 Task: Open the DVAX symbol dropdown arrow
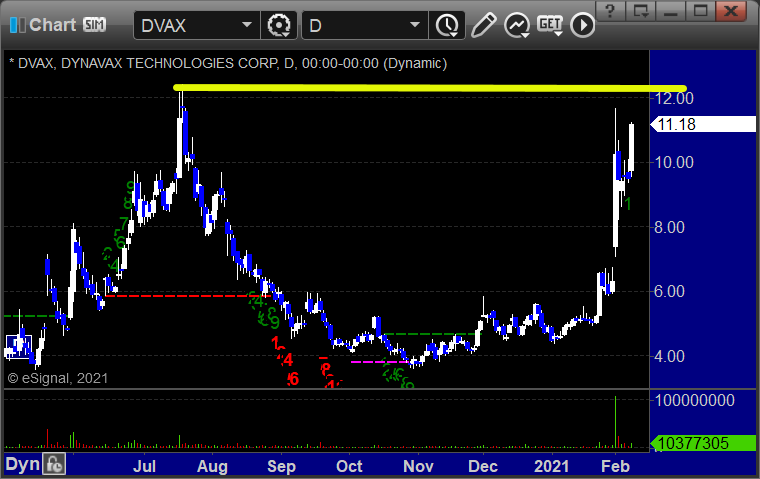[x=247, y=25]
